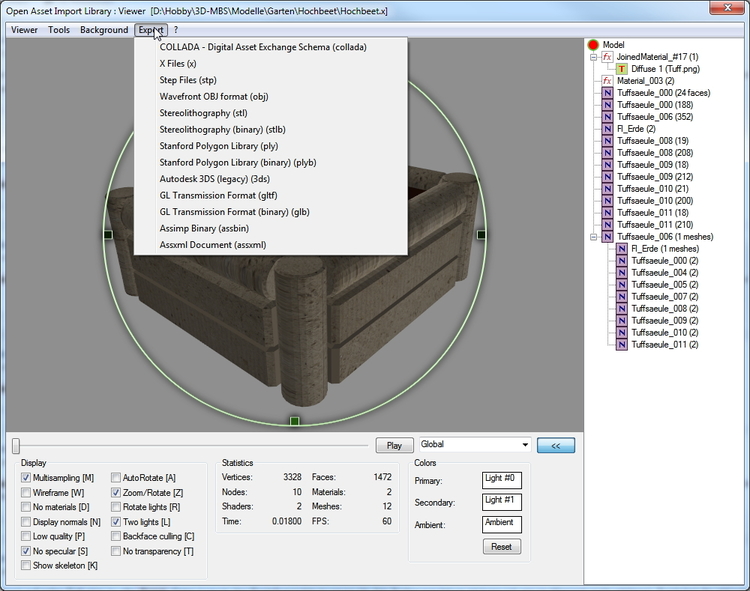Click the red Model root icon

593,45
